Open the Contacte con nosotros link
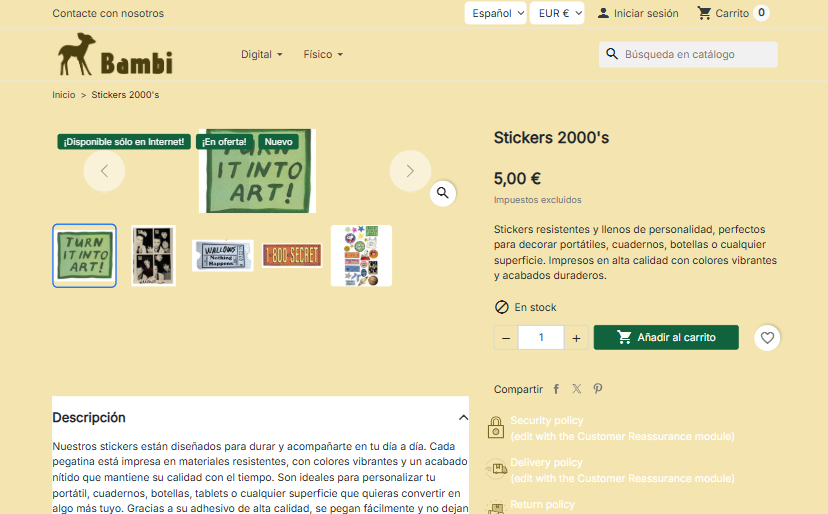The image size is (828, 514). [x=108, y=13]
